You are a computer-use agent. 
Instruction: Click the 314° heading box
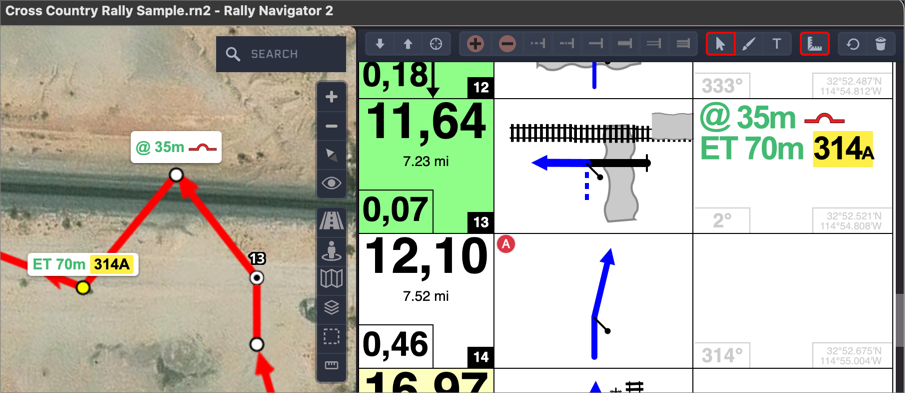(x=721, y=356)
